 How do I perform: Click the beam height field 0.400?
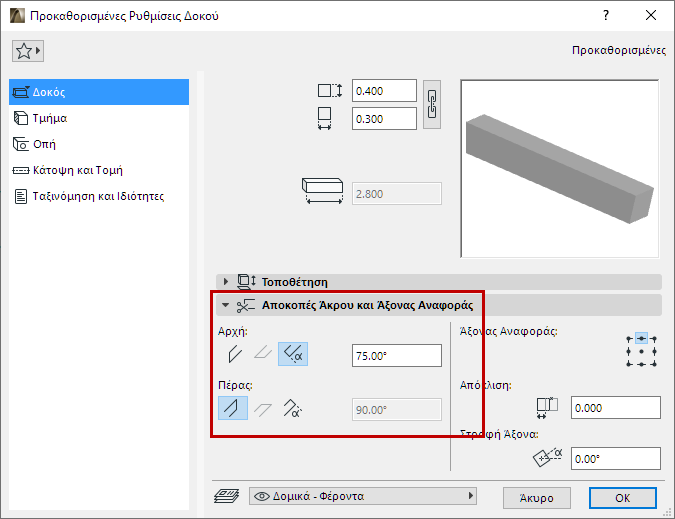384,91
